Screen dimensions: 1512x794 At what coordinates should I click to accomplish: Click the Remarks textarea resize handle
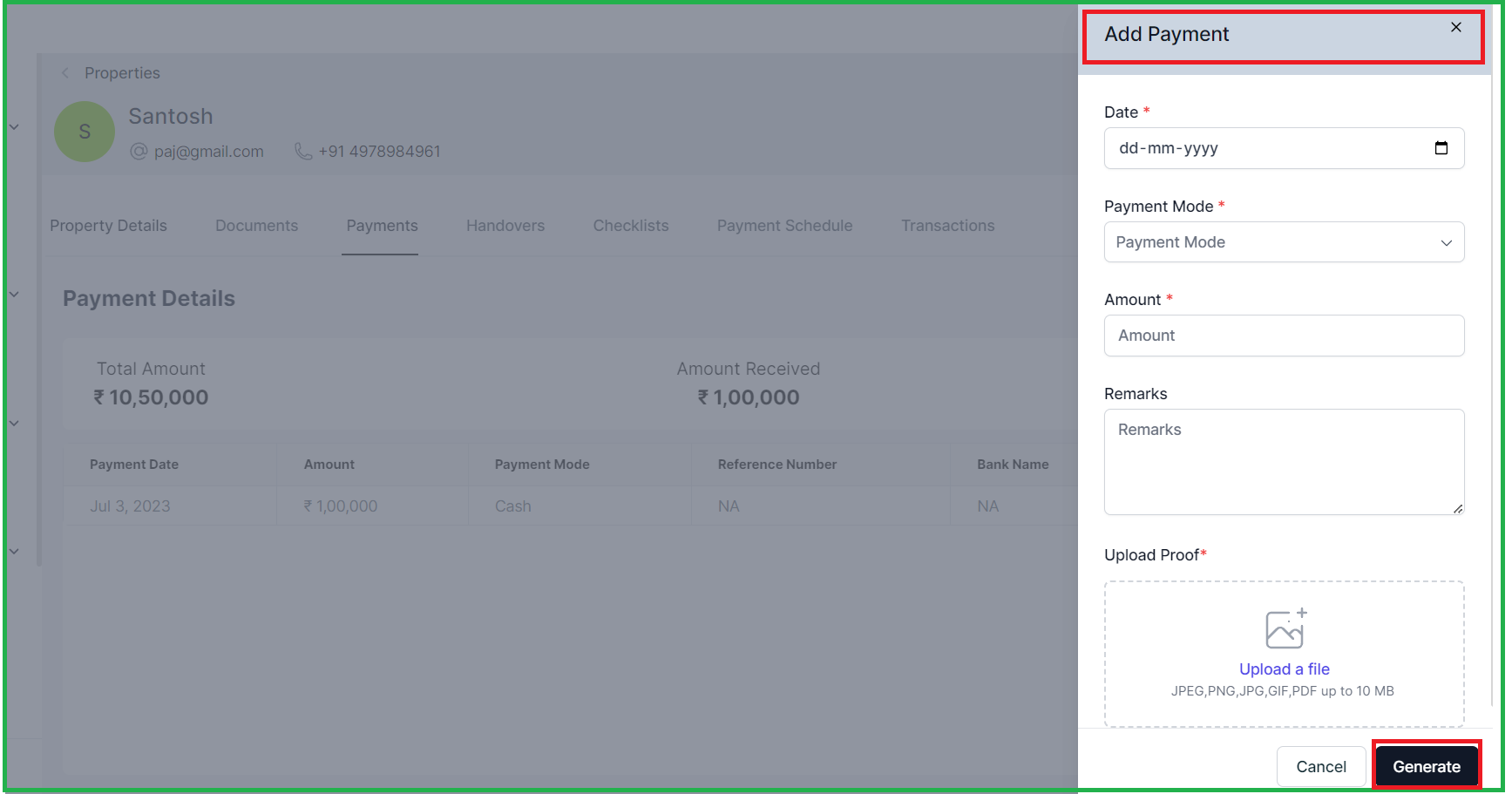click(1458, 508)
